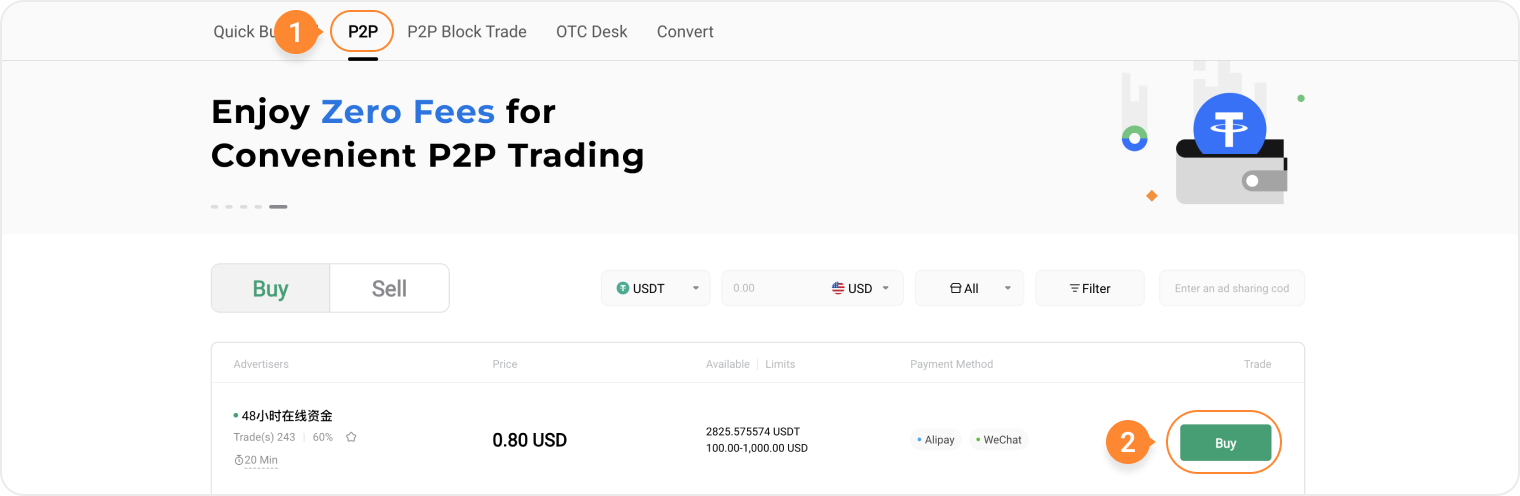
Task: Click the timer icon next to 20 Min
Action: [239, 460]
